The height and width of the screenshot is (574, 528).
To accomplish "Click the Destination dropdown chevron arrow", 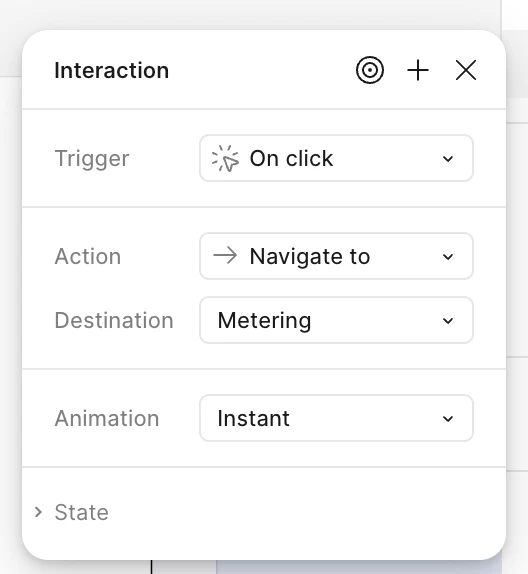I will point(448,321).
